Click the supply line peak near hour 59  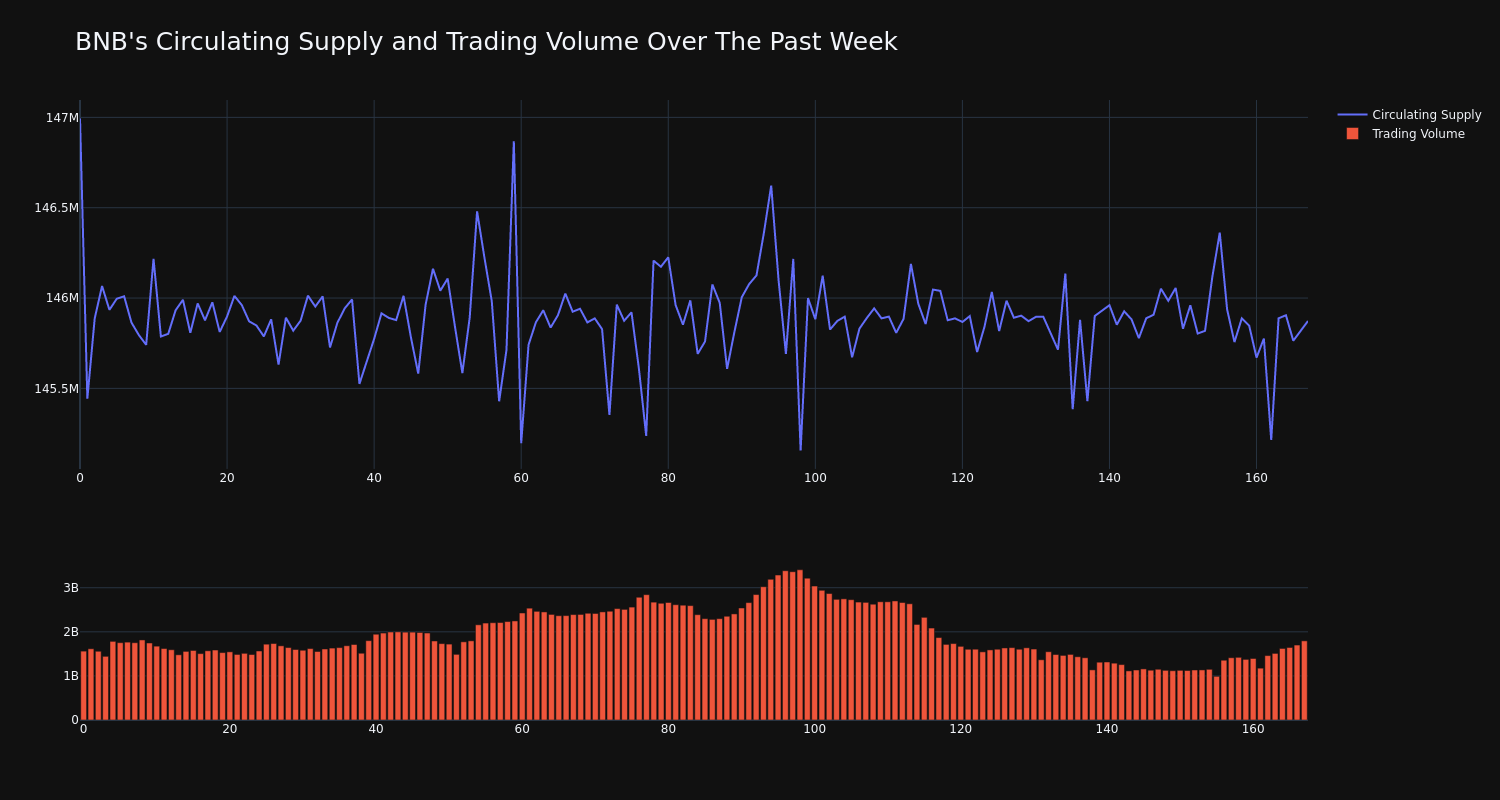514,142
